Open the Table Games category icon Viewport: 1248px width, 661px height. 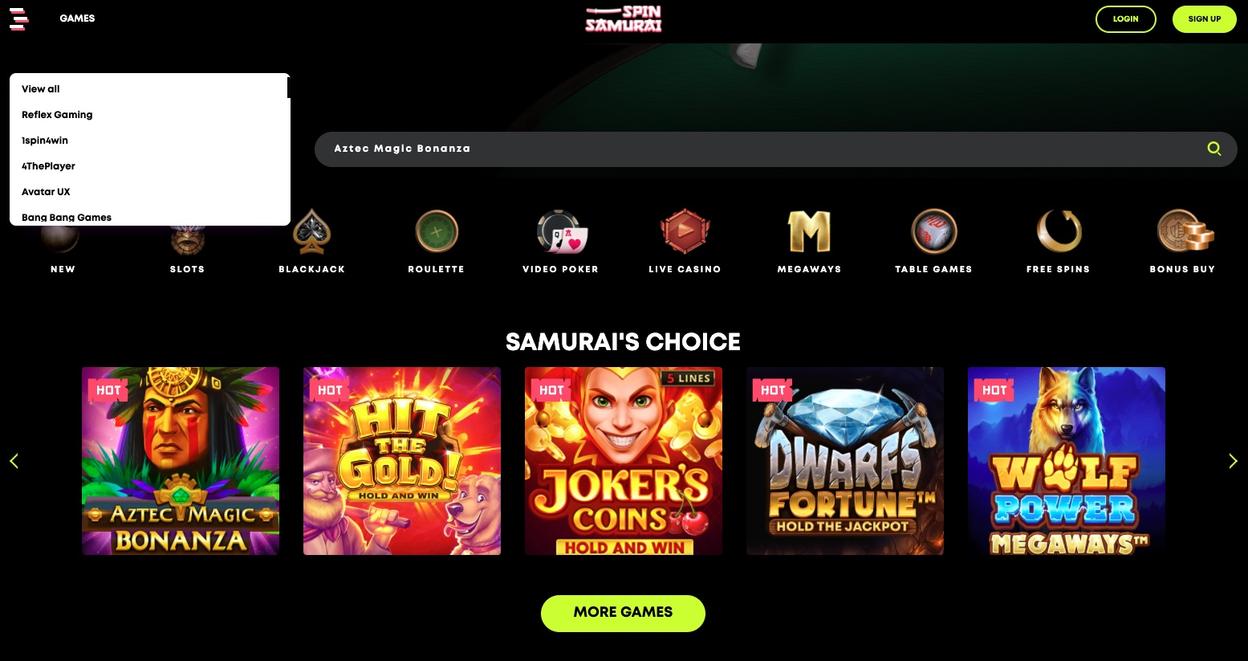[x=934, y=231]
